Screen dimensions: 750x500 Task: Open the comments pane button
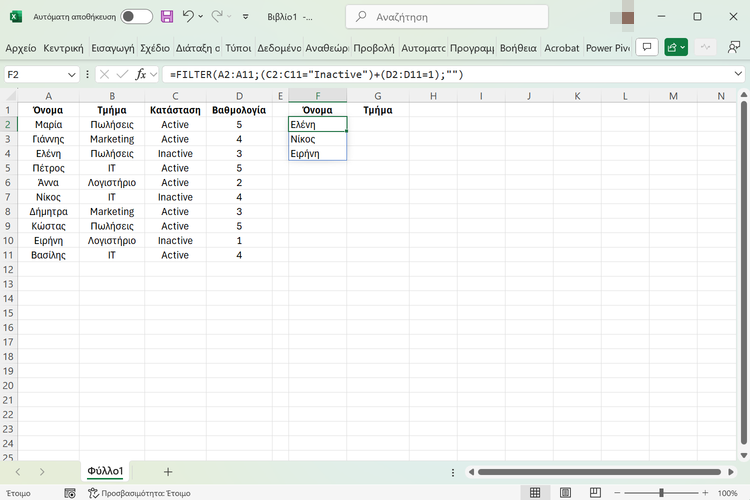pyautogui.click(x=647, y=47)
